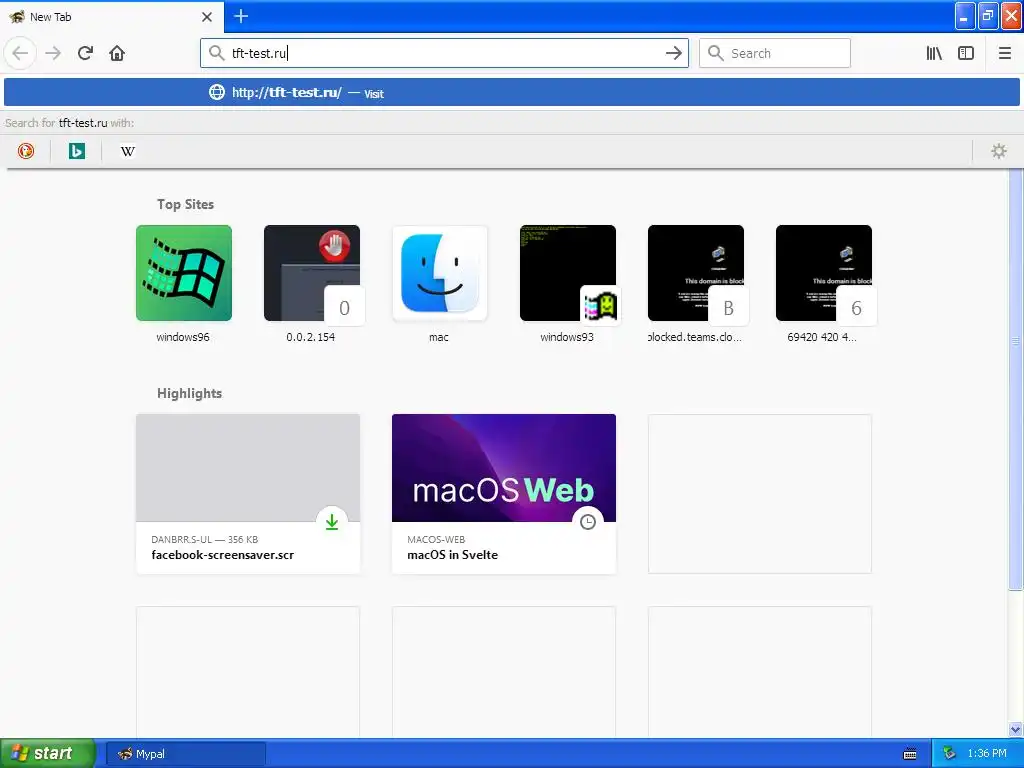
Task: Click the taskbar clock 1:36 PM
Action: click(987, 753)
